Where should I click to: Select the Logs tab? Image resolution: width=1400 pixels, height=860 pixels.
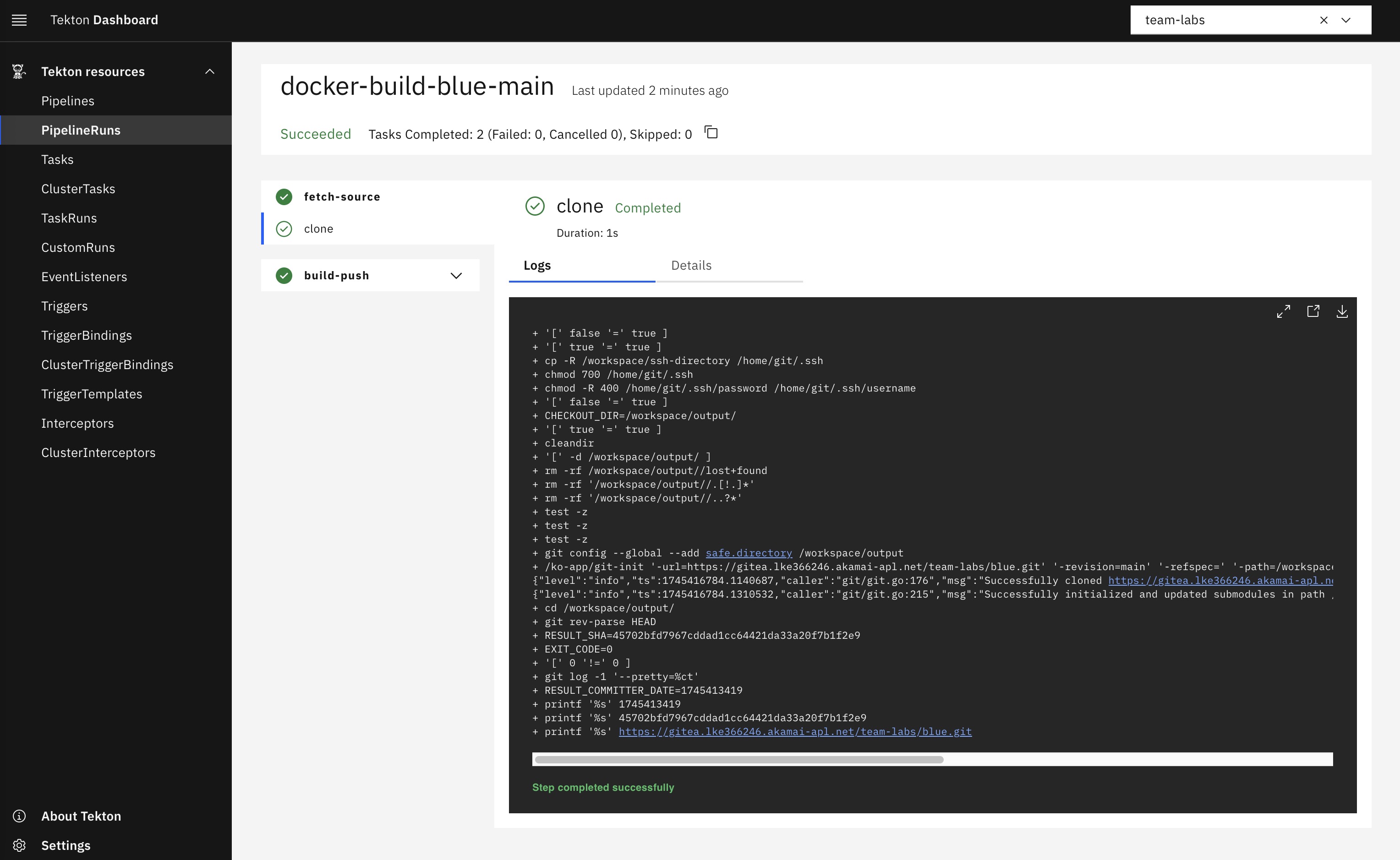pyautogui.click(x=537, y=266)
